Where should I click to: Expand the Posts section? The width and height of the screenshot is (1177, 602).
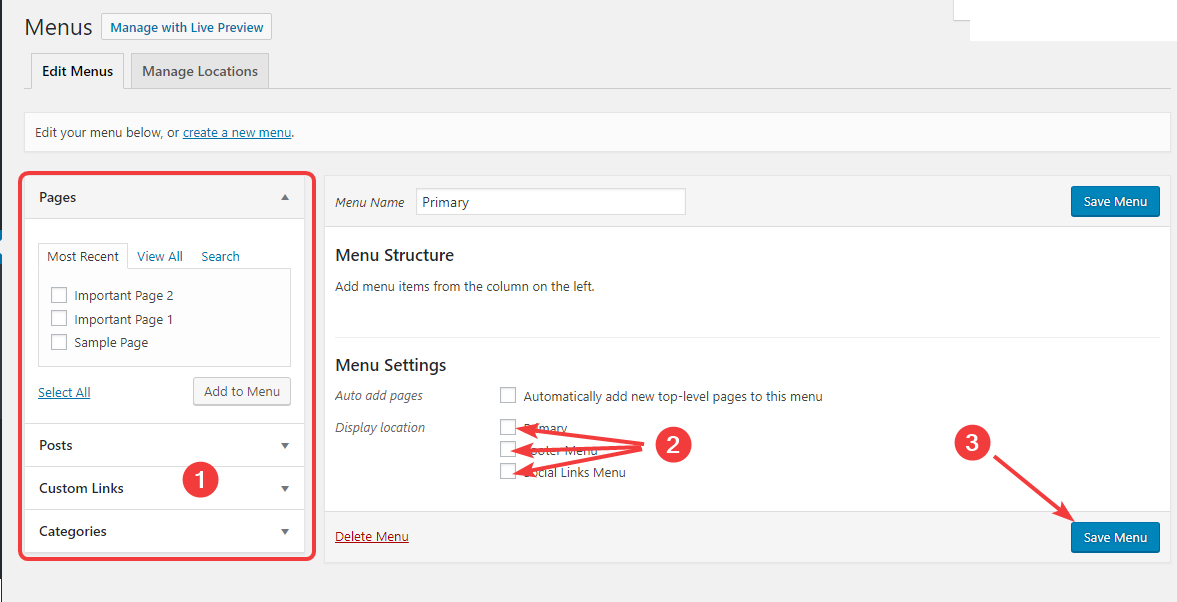[x=285, y=446]
